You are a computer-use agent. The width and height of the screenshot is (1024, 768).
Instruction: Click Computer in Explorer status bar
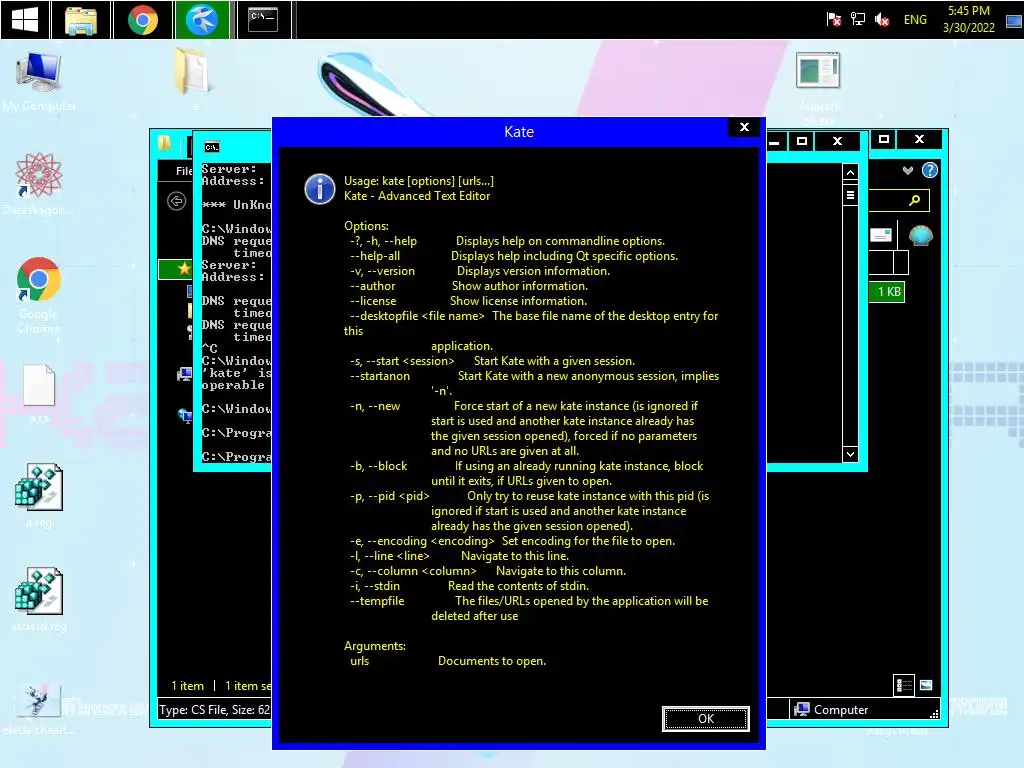point(831,709)
